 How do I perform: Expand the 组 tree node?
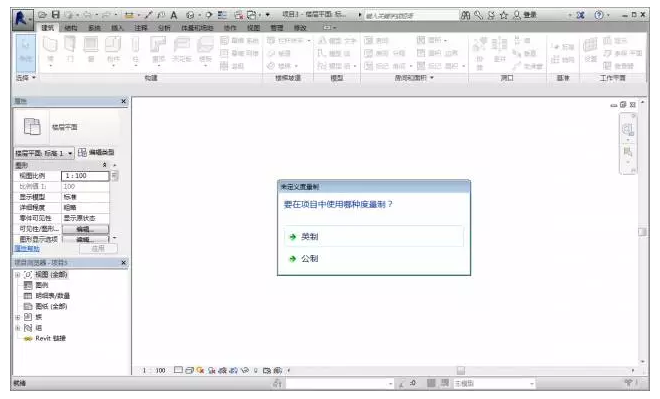click(x=17, y=328)
